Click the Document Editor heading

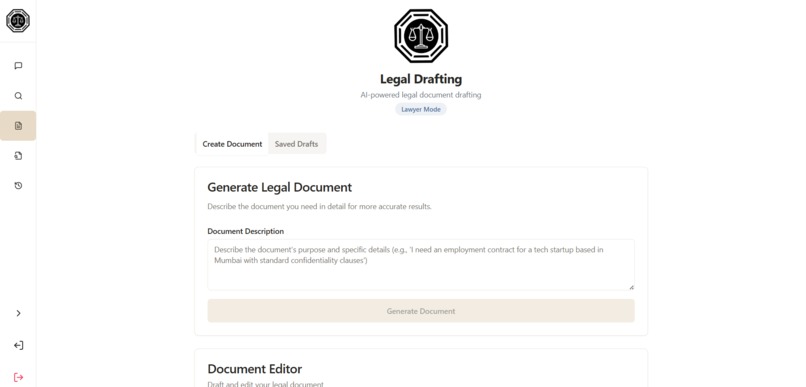[255, 368]
